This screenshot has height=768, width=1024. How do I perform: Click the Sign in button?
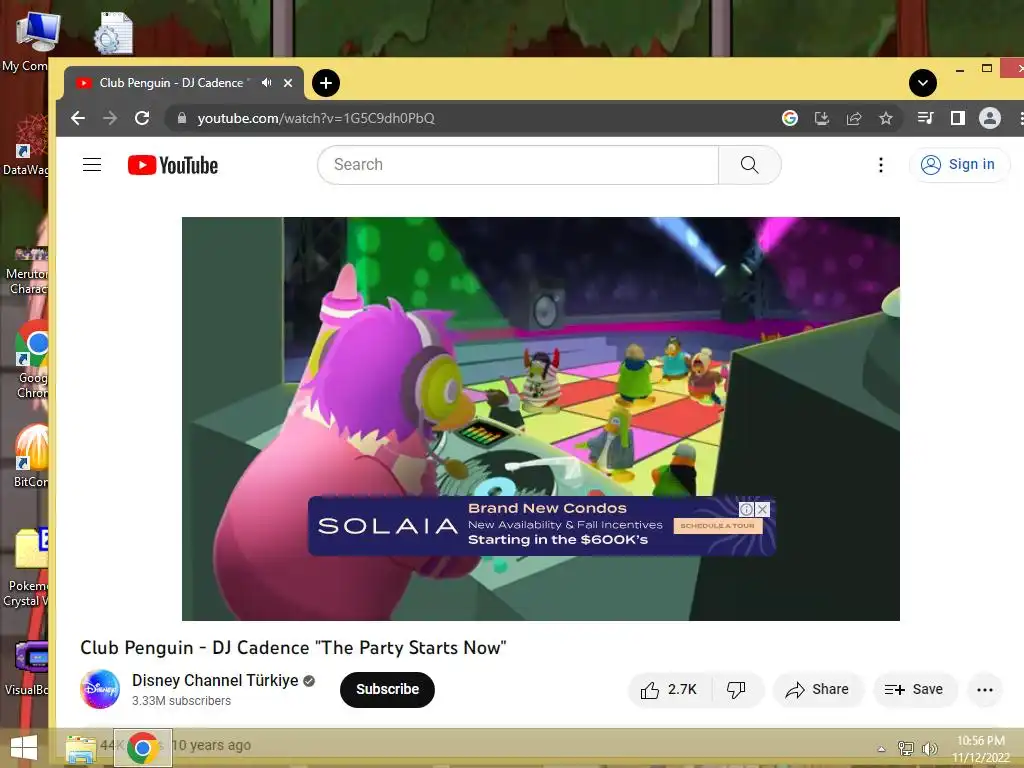click(959, 165)
